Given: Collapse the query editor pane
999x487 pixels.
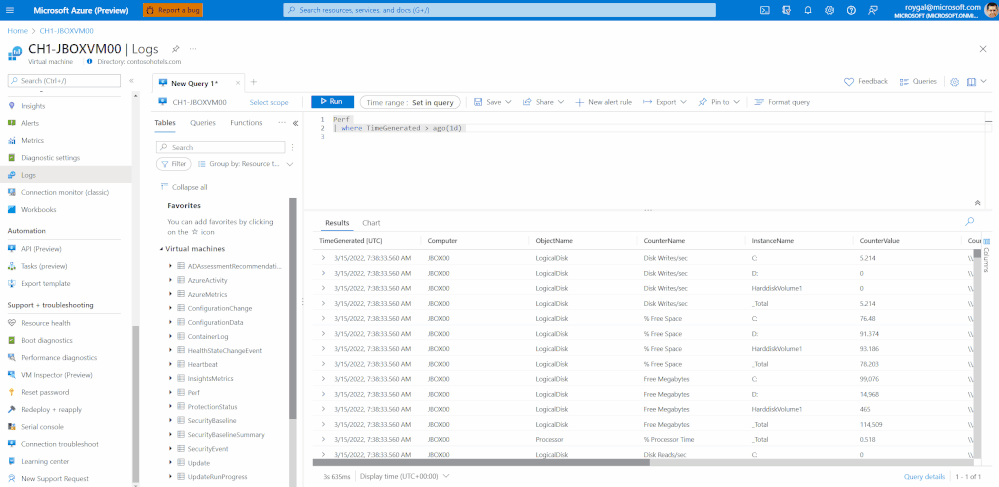Looking at the screenshot, I should click(x=977, y=203).
